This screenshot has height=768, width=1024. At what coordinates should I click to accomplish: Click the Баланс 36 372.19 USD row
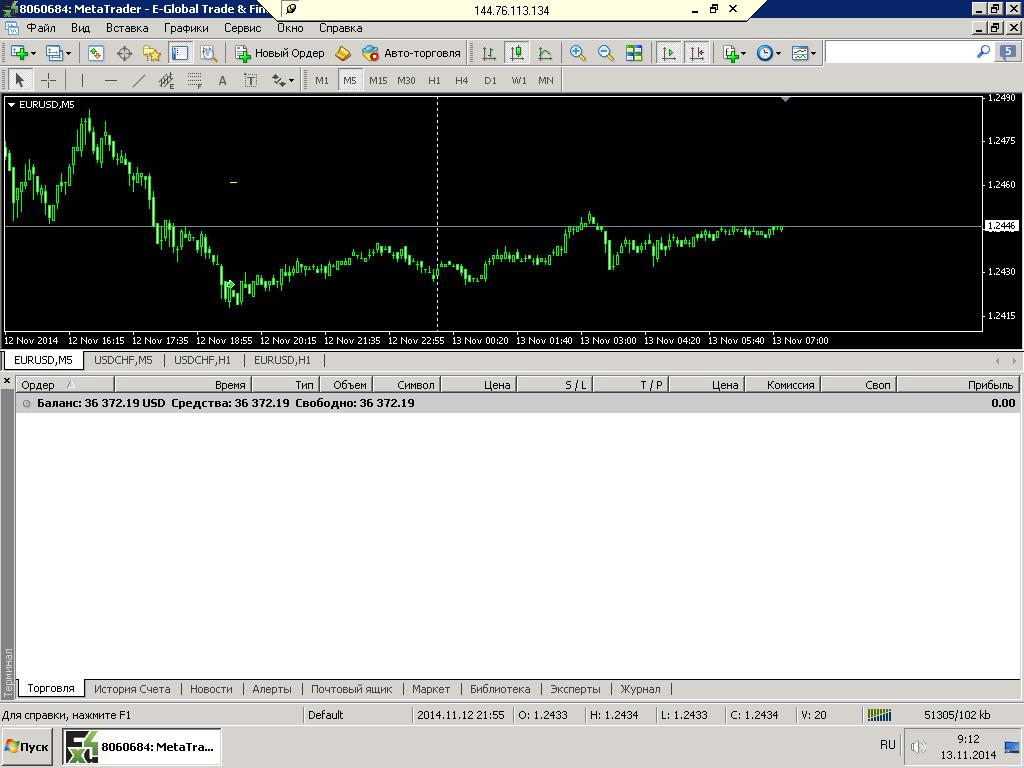517,403
